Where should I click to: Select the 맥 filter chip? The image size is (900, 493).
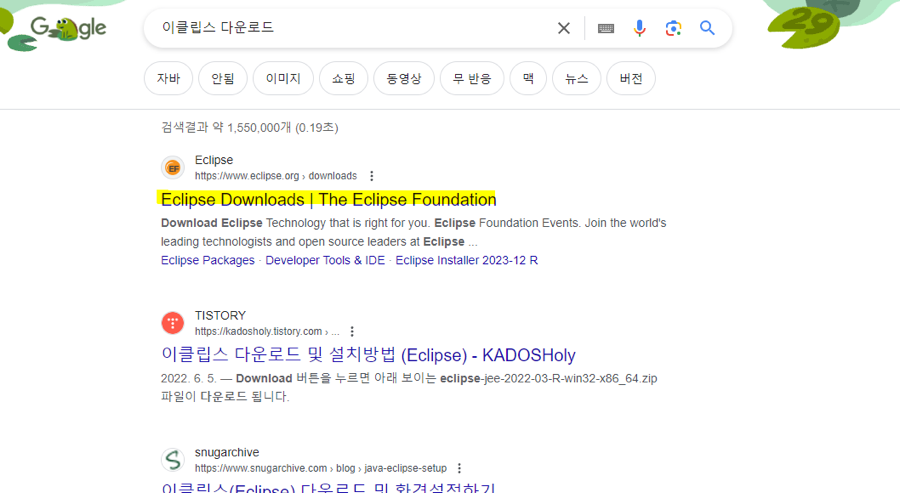[528, 79]
